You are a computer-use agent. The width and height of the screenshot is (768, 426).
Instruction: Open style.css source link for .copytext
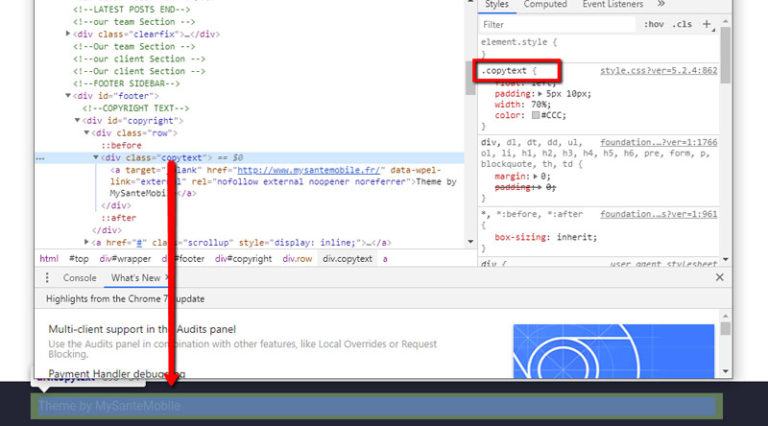(658, 71)
